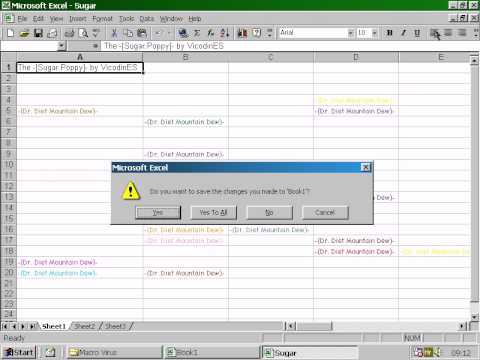Image resolution: width=480 pixels, height=360 pixels.
Task: Launch the Chart Wizard icon
Action: click(242, 33)
